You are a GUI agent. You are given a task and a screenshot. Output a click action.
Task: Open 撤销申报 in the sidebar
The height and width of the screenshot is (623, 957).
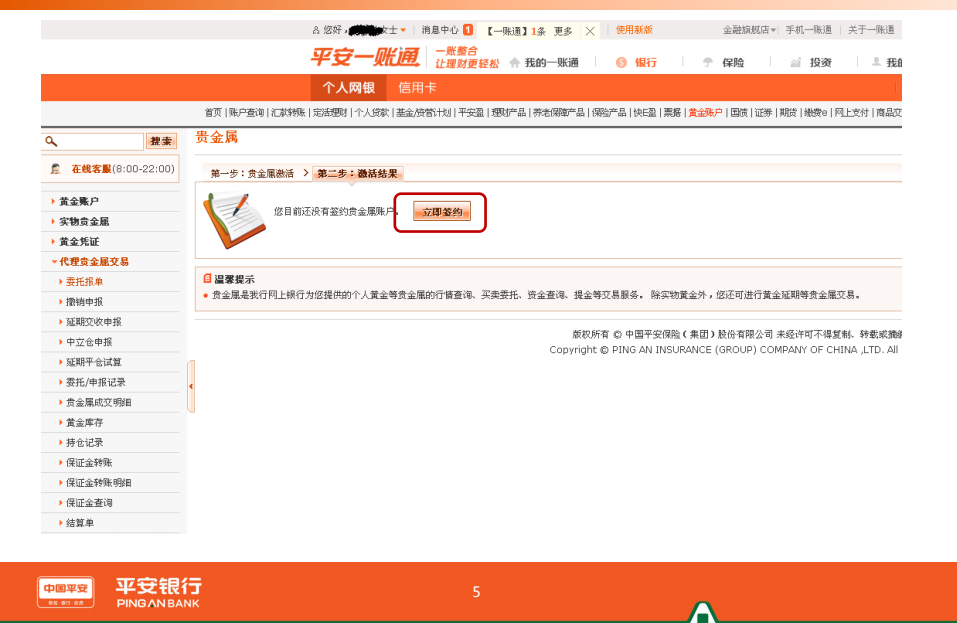point(84,302)
